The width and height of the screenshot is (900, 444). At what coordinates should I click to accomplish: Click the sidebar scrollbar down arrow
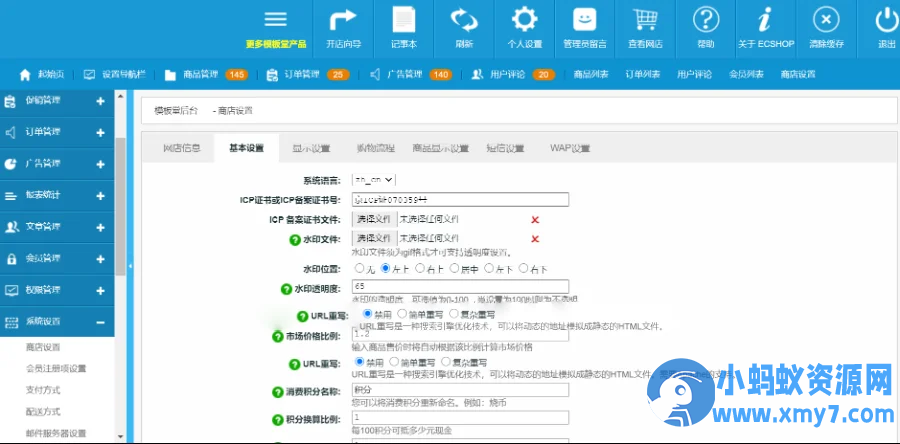tap(121, 437)
